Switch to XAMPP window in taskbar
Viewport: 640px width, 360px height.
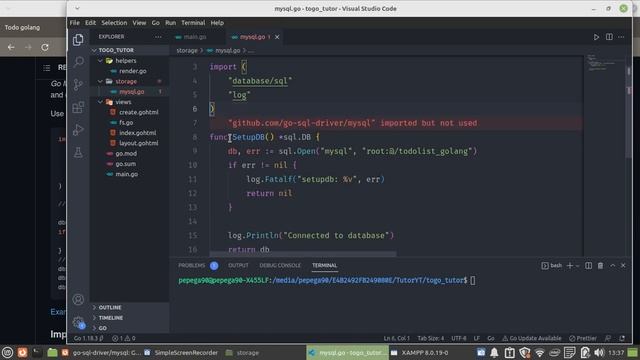[x=420, y=353]
